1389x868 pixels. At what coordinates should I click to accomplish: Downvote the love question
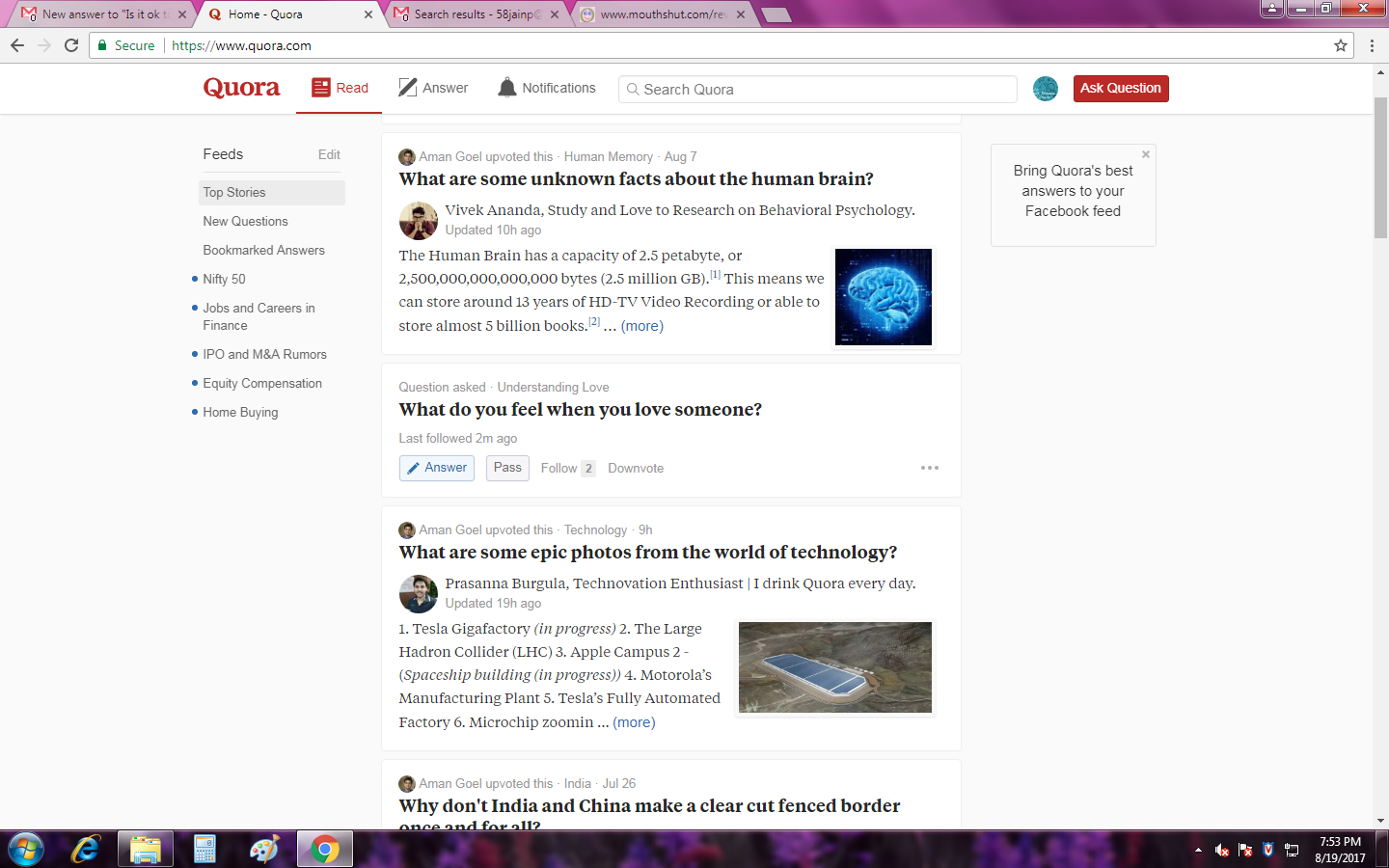tap(636, 469)
